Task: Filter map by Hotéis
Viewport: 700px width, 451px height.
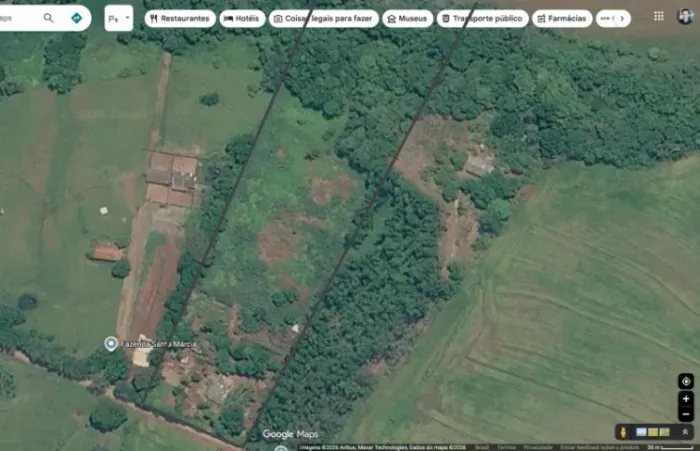Action: 242,18
